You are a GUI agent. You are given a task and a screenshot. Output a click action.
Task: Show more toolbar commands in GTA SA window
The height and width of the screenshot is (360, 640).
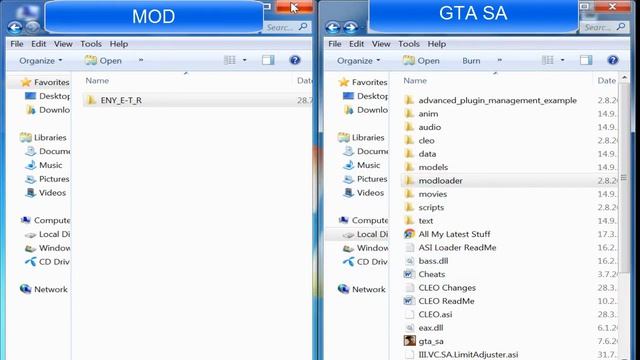click(499, 60)
